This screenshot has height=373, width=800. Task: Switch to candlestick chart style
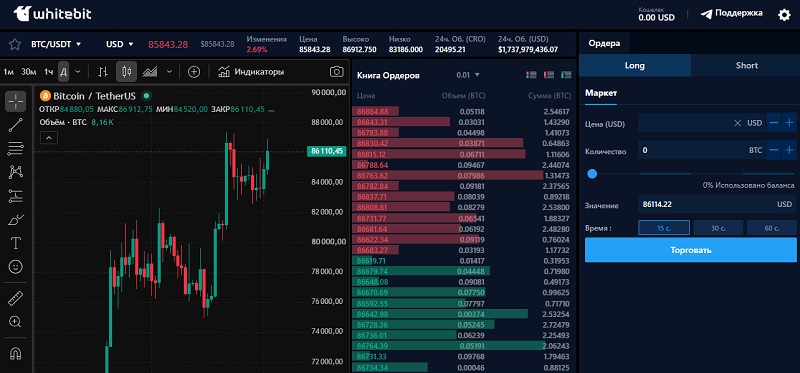click(127, 72)
